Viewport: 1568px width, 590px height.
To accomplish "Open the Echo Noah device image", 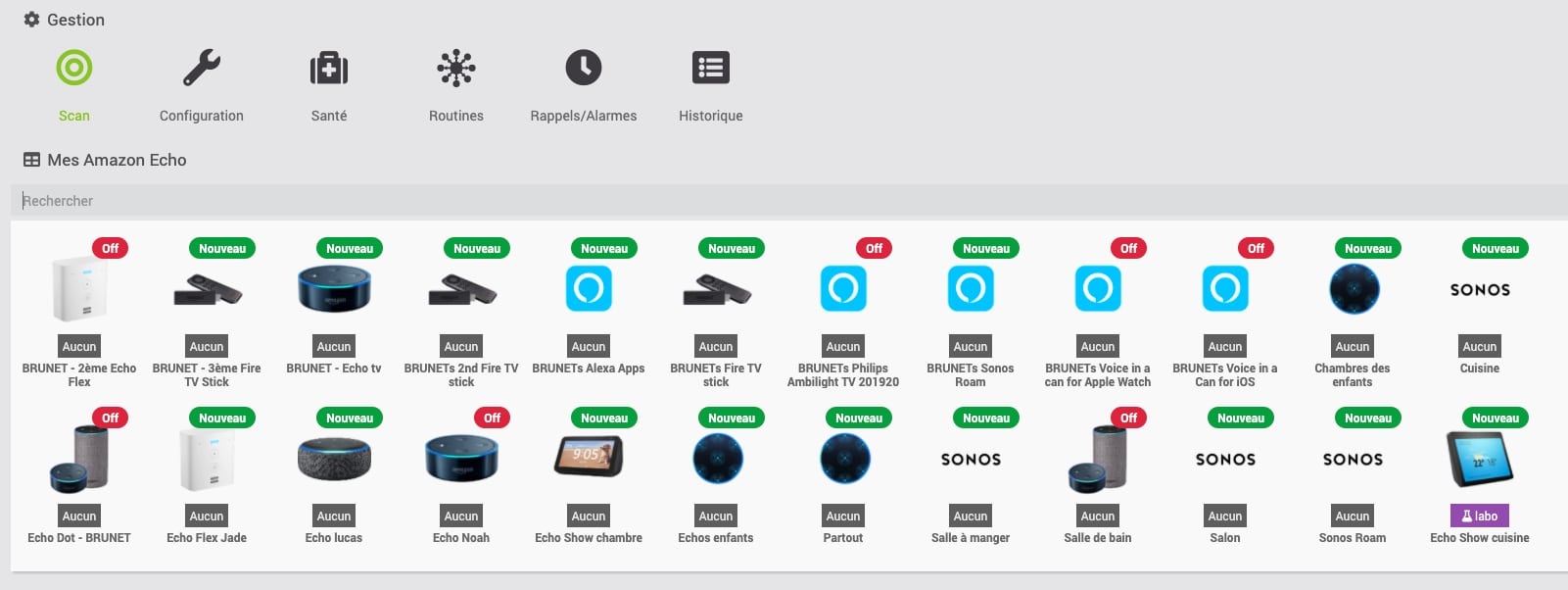I will pos(461,459).
